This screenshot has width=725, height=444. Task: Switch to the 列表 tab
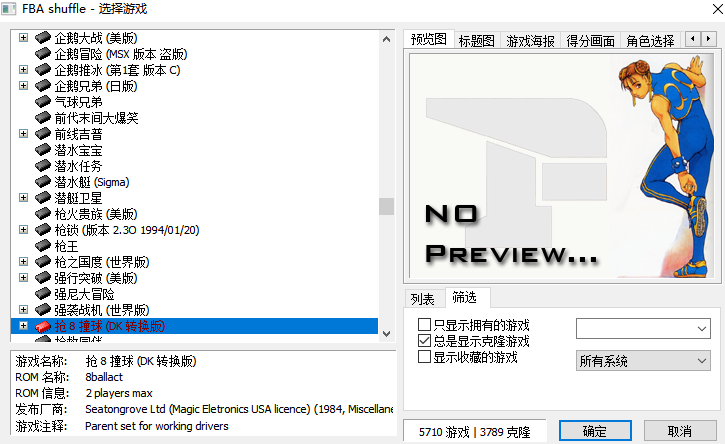tap(423, 299)
